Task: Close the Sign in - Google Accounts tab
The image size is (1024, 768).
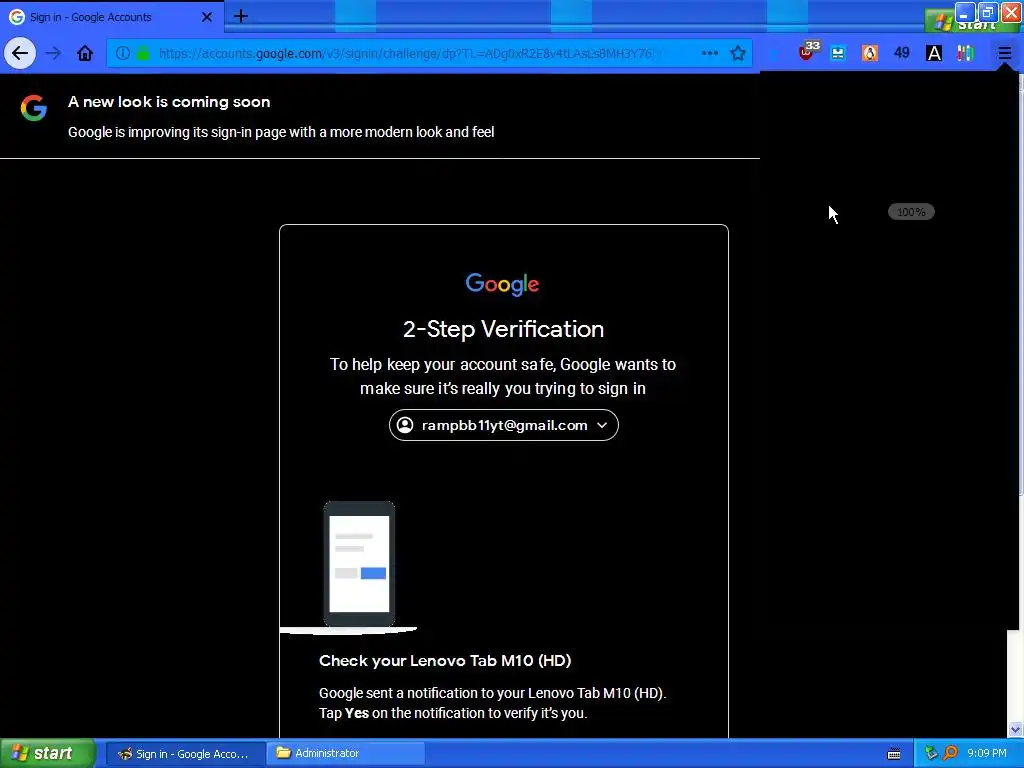Action: [x=206, y=17]
